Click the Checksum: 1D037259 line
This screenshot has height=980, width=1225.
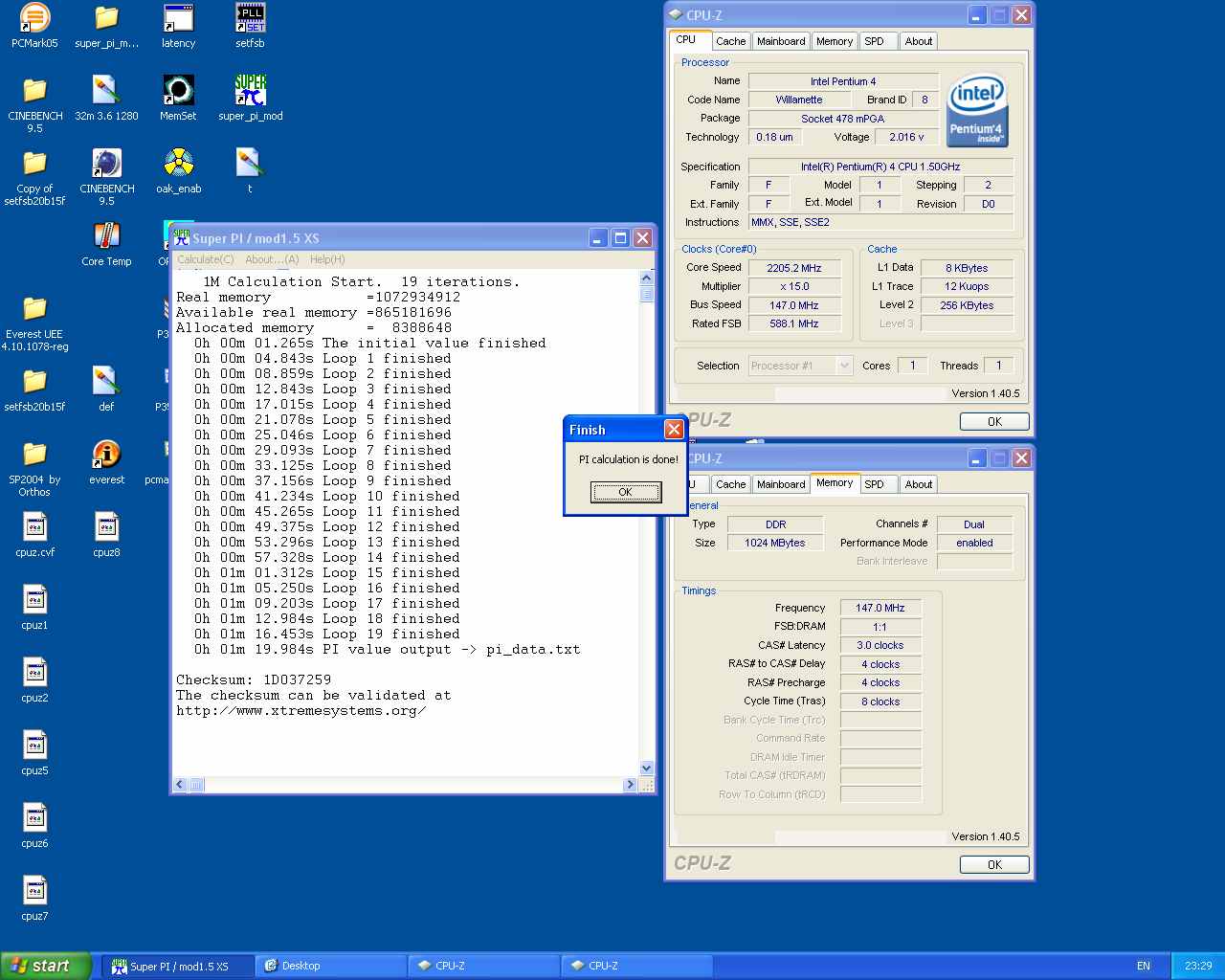pyautogui.click(x=254, y=679)
